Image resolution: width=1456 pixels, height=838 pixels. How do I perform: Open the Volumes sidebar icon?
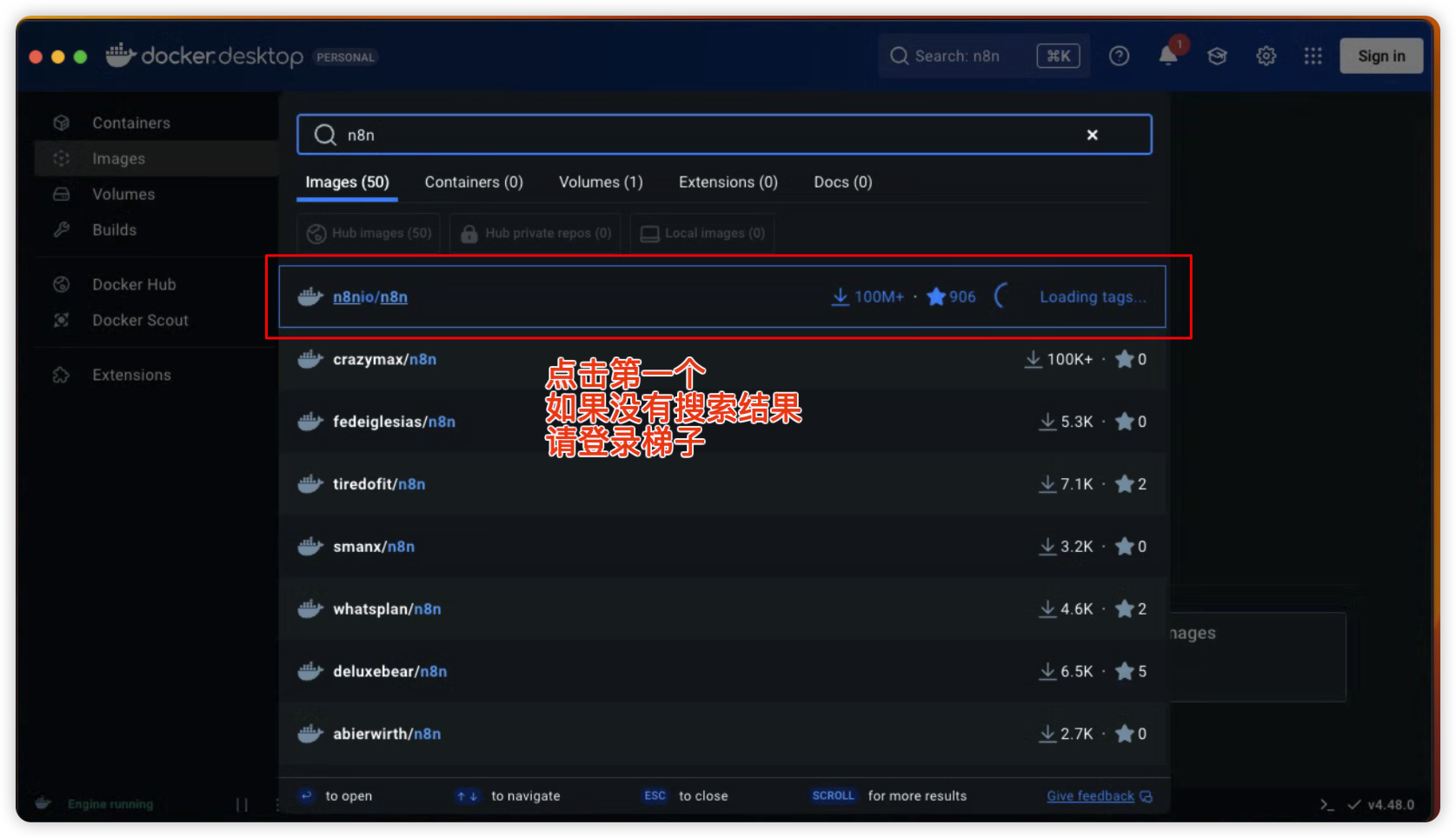click(x=61, y=194)
